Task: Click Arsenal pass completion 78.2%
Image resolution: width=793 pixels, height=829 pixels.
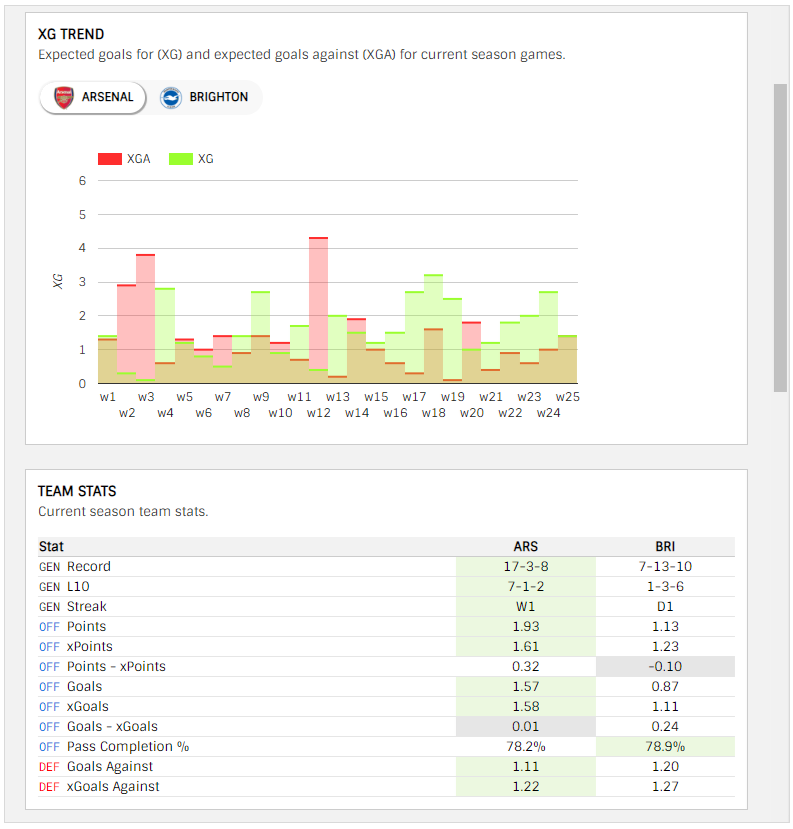Action: 525,747
